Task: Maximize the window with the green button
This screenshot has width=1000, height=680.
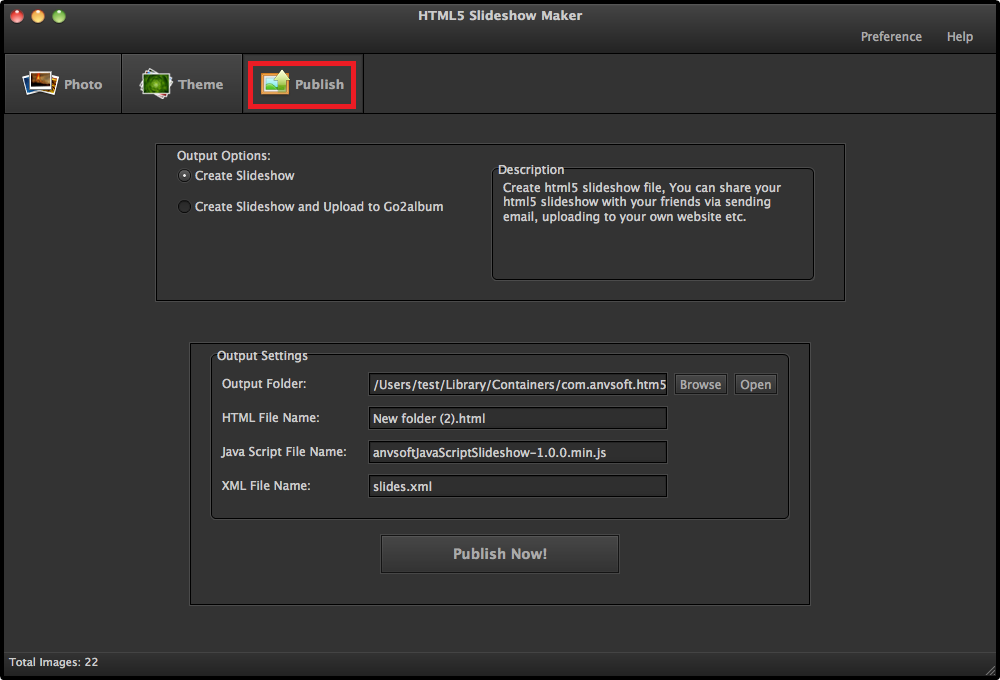Action: (59, 16)
